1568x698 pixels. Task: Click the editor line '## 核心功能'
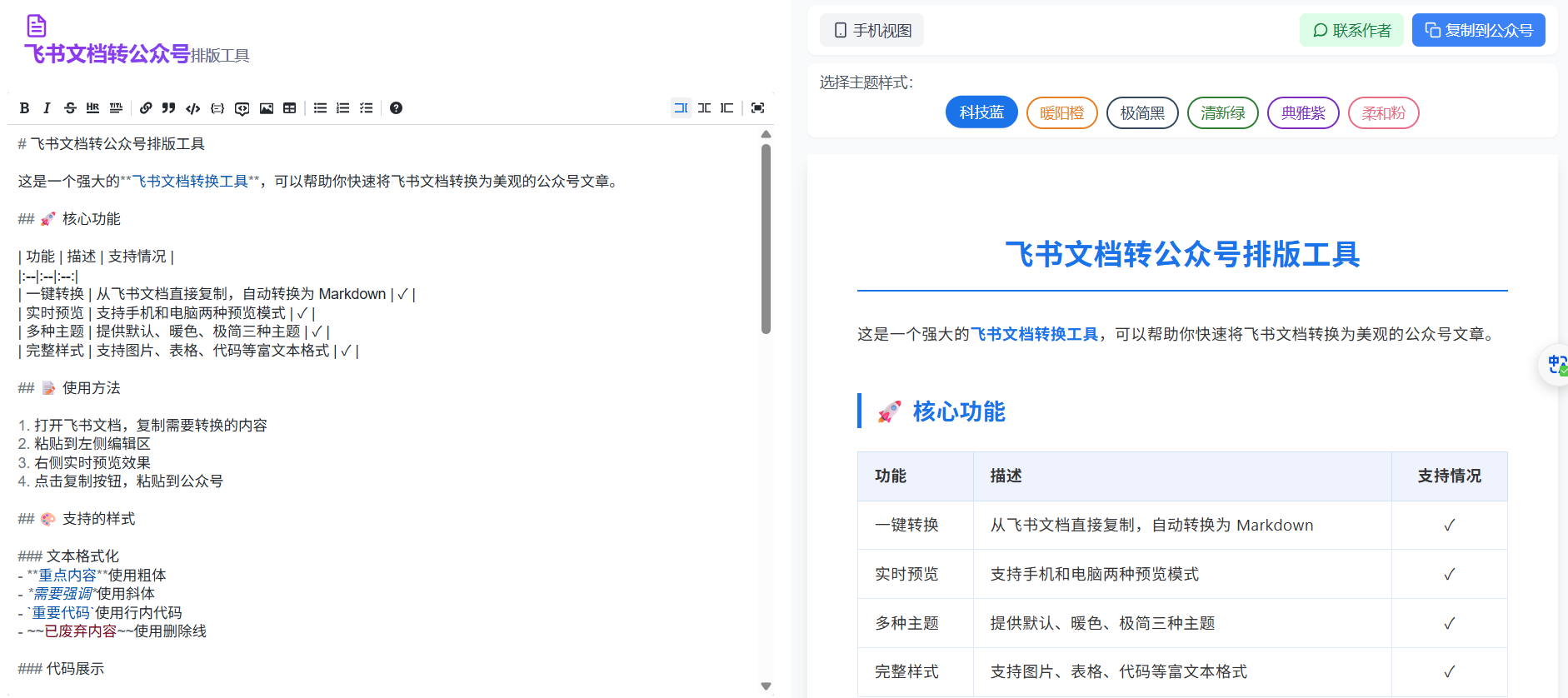point(70,219)
